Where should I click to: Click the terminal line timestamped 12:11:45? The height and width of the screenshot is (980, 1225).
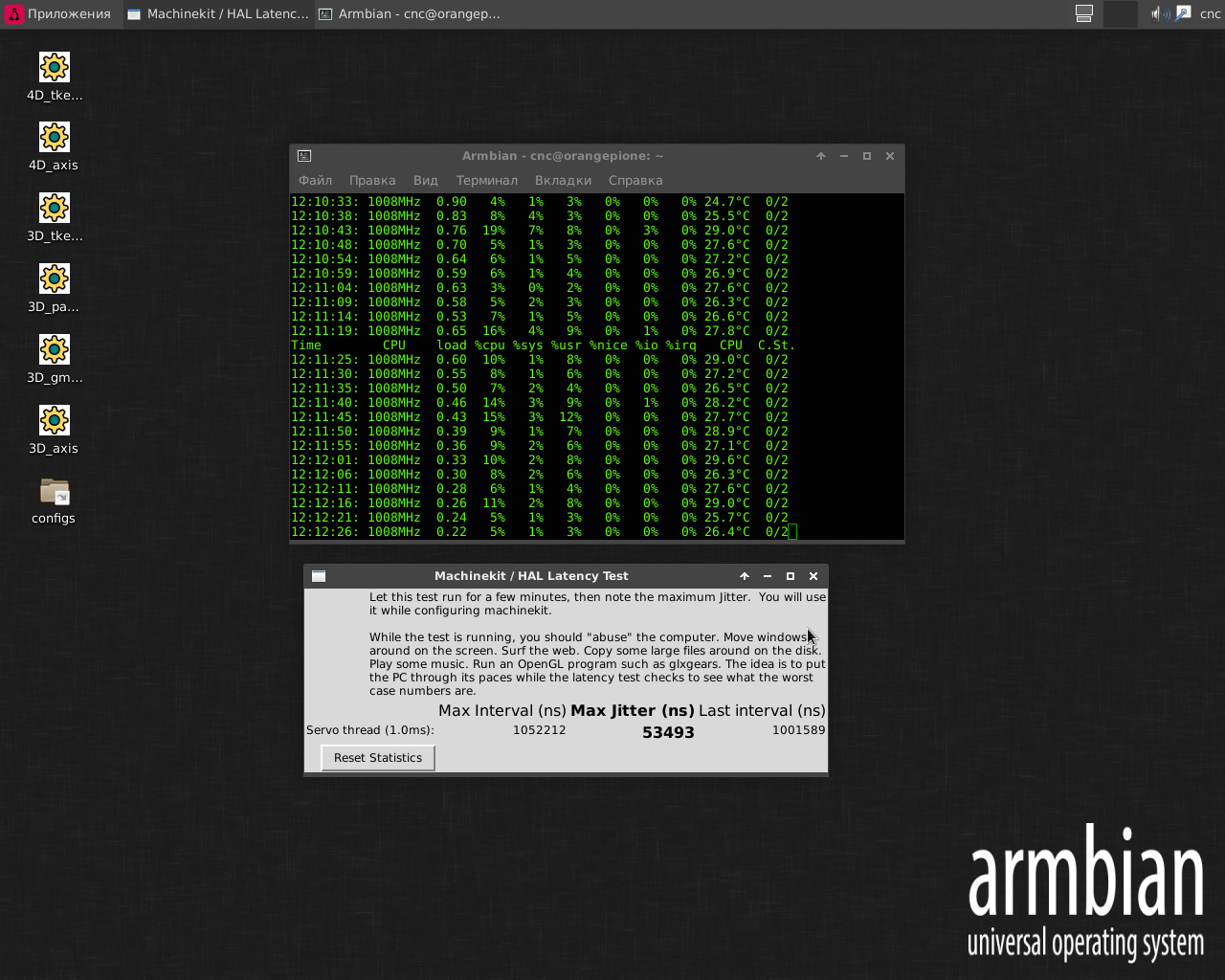point(540,417)
